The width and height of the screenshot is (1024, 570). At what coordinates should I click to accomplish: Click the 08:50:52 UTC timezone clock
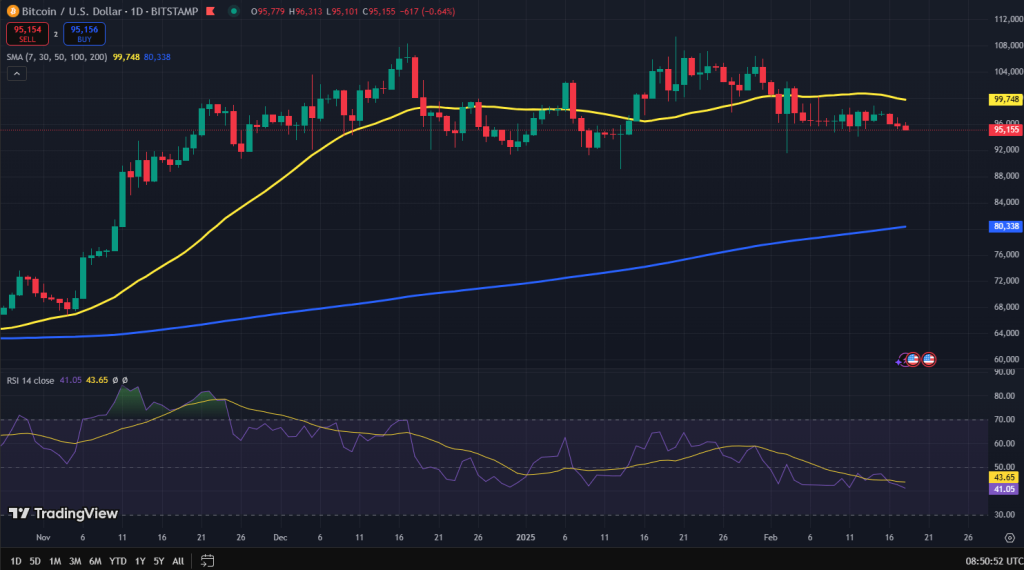point(994,561)
